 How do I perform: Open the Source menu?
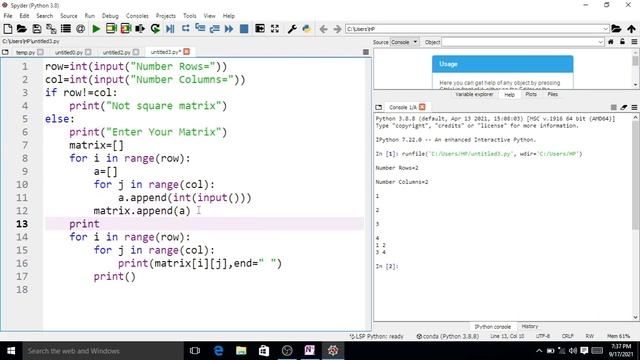(69, 16)
